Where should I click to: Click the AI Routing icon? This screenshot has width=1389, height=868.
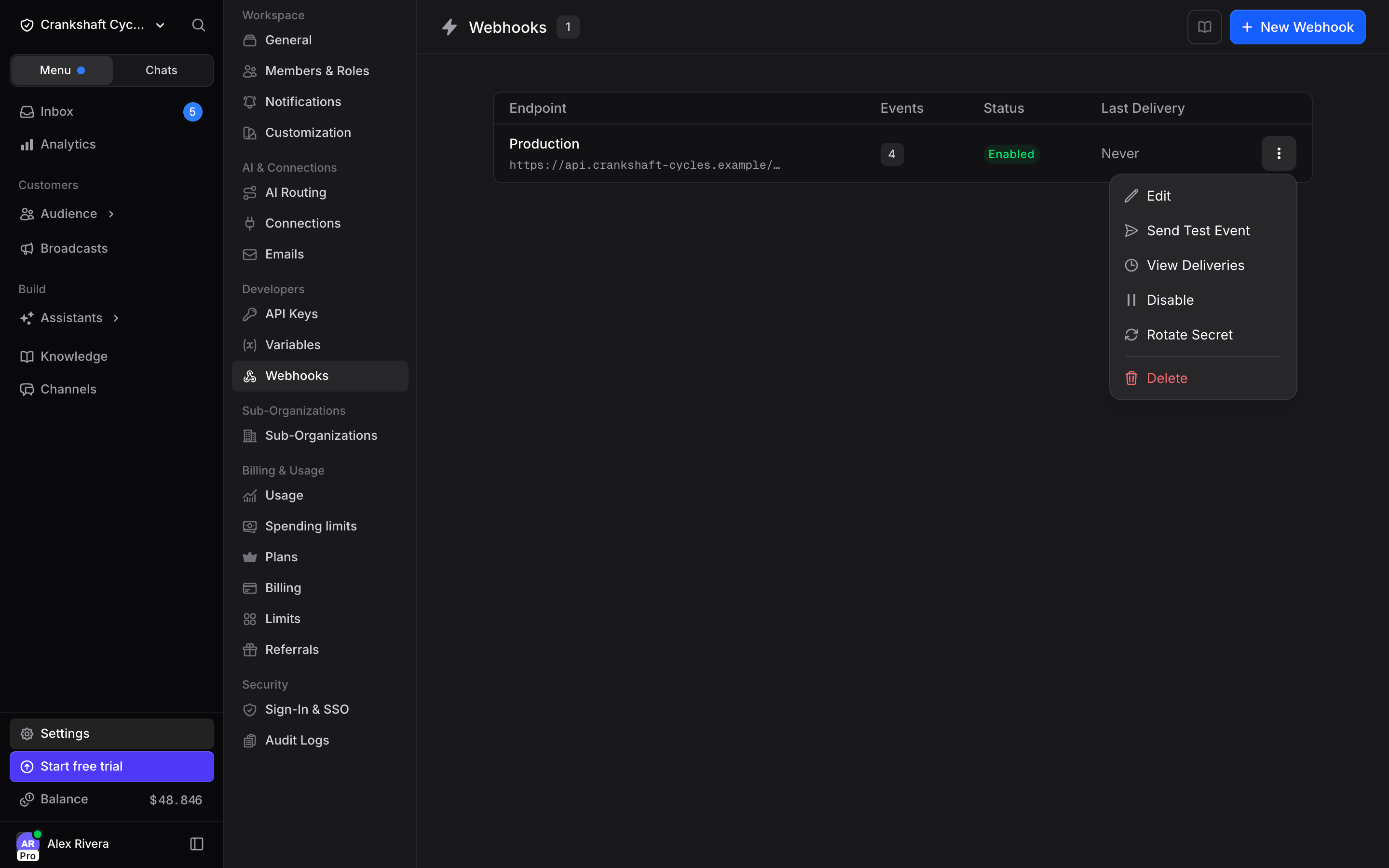coord(250,193)
